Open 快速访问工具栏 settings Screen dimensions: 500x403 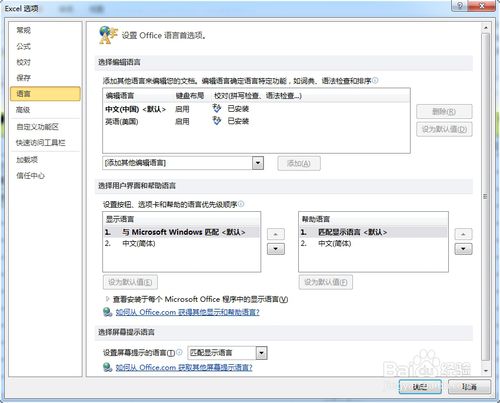41,143
